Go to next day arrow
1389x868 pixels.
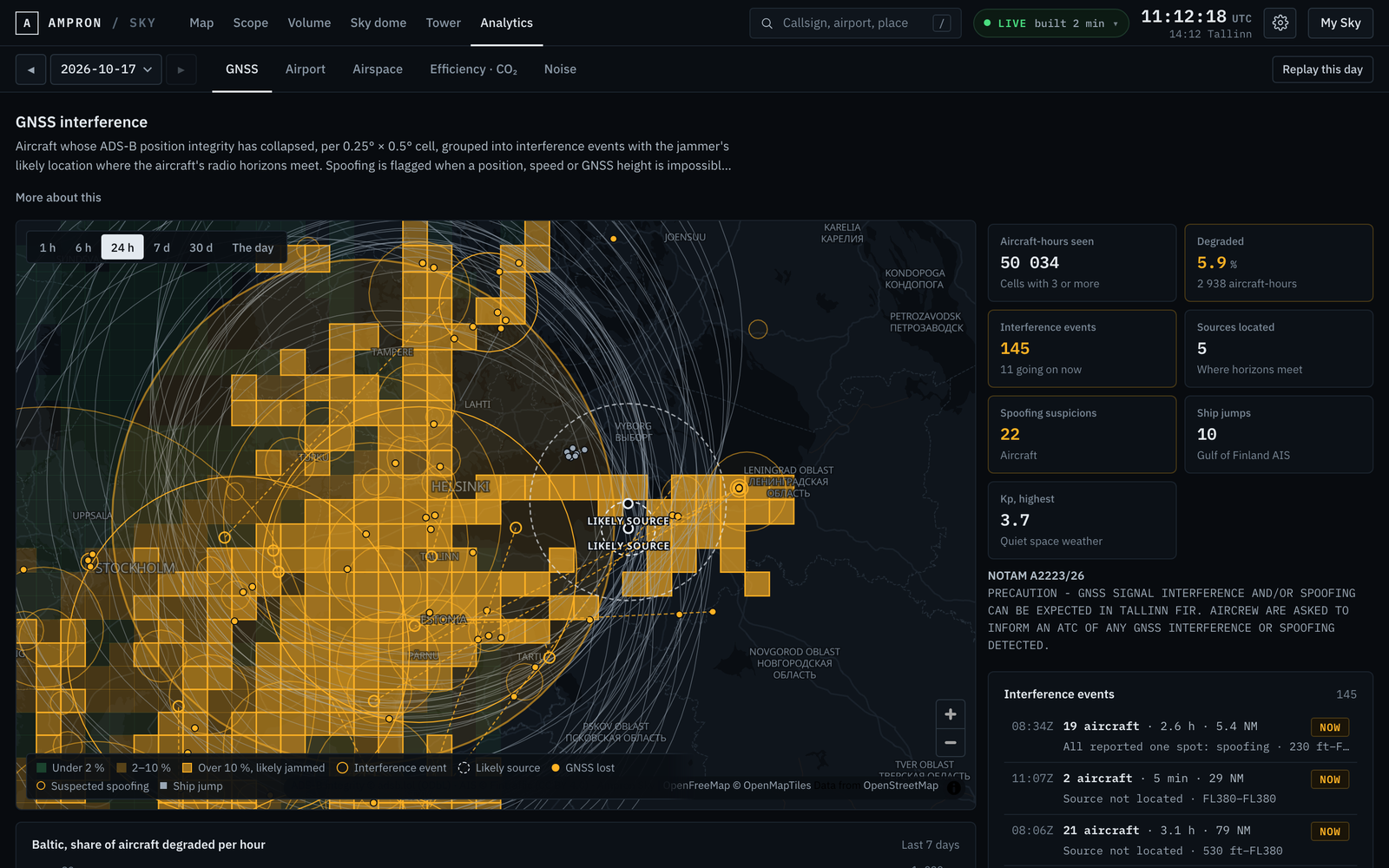pyautogui.click(x=181, y=69)
